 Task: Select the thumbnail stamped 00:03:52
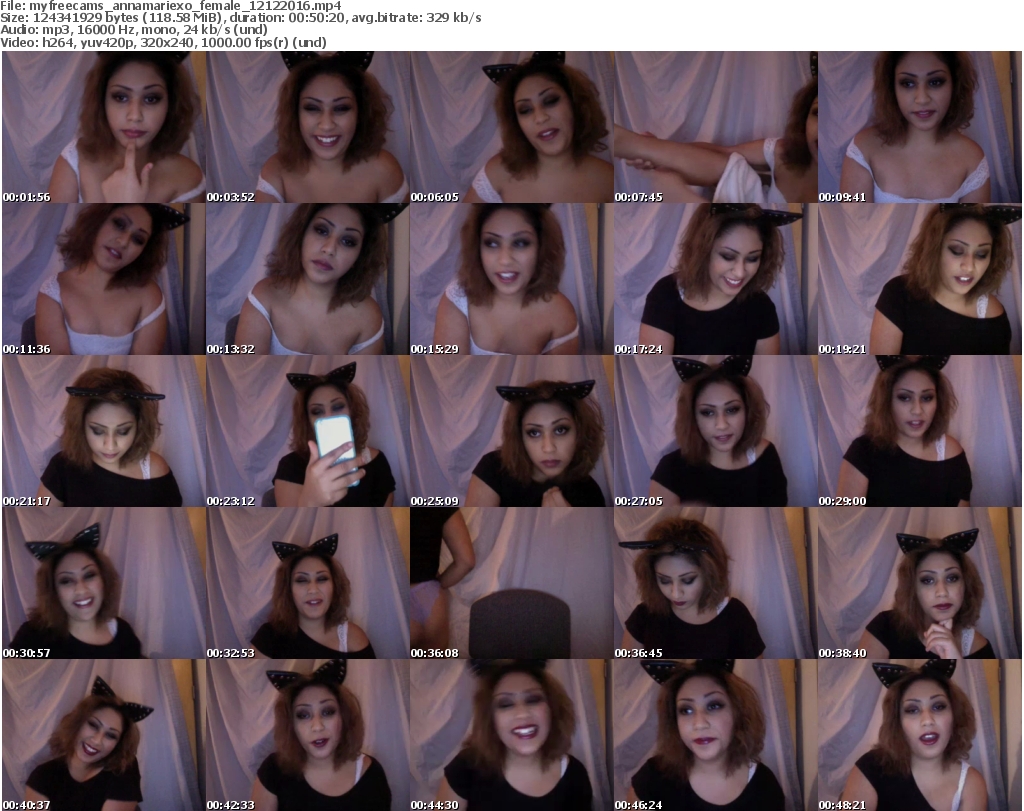tap(308, 127)
